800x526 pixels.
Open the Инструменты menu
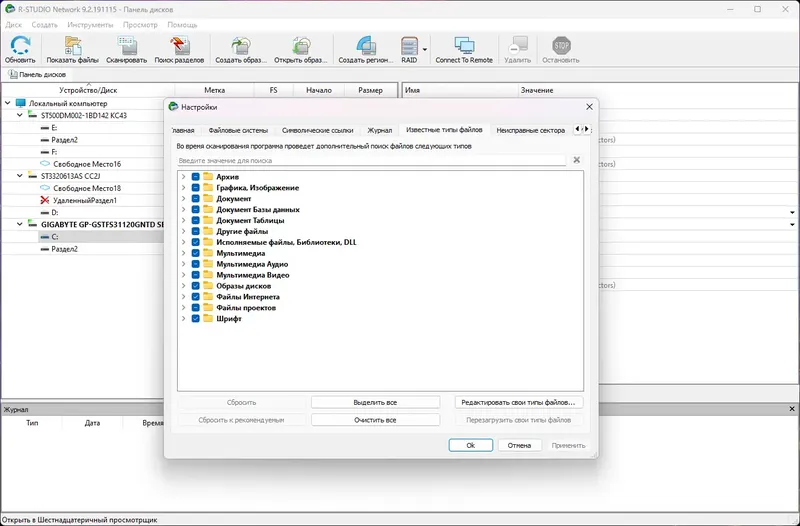(x=90, y=24)
